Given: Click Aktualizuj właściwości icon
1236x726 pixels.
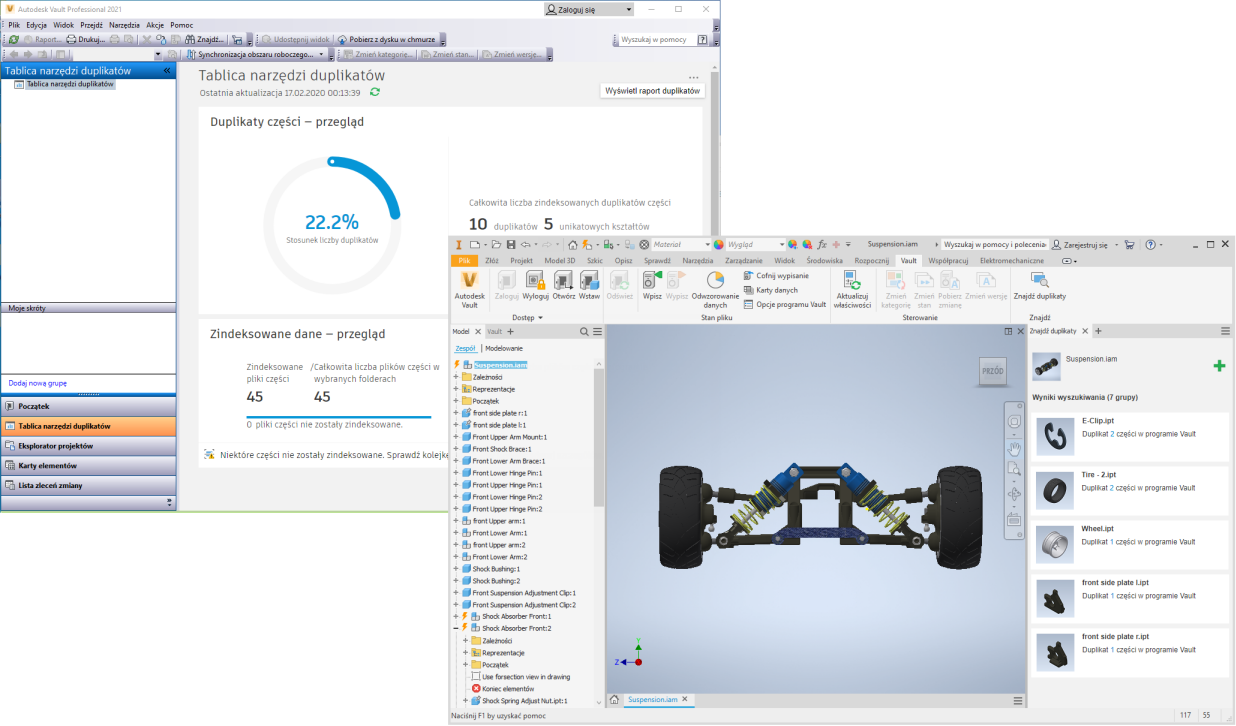Looking at the screenshot, I should (x=853, y=280).
